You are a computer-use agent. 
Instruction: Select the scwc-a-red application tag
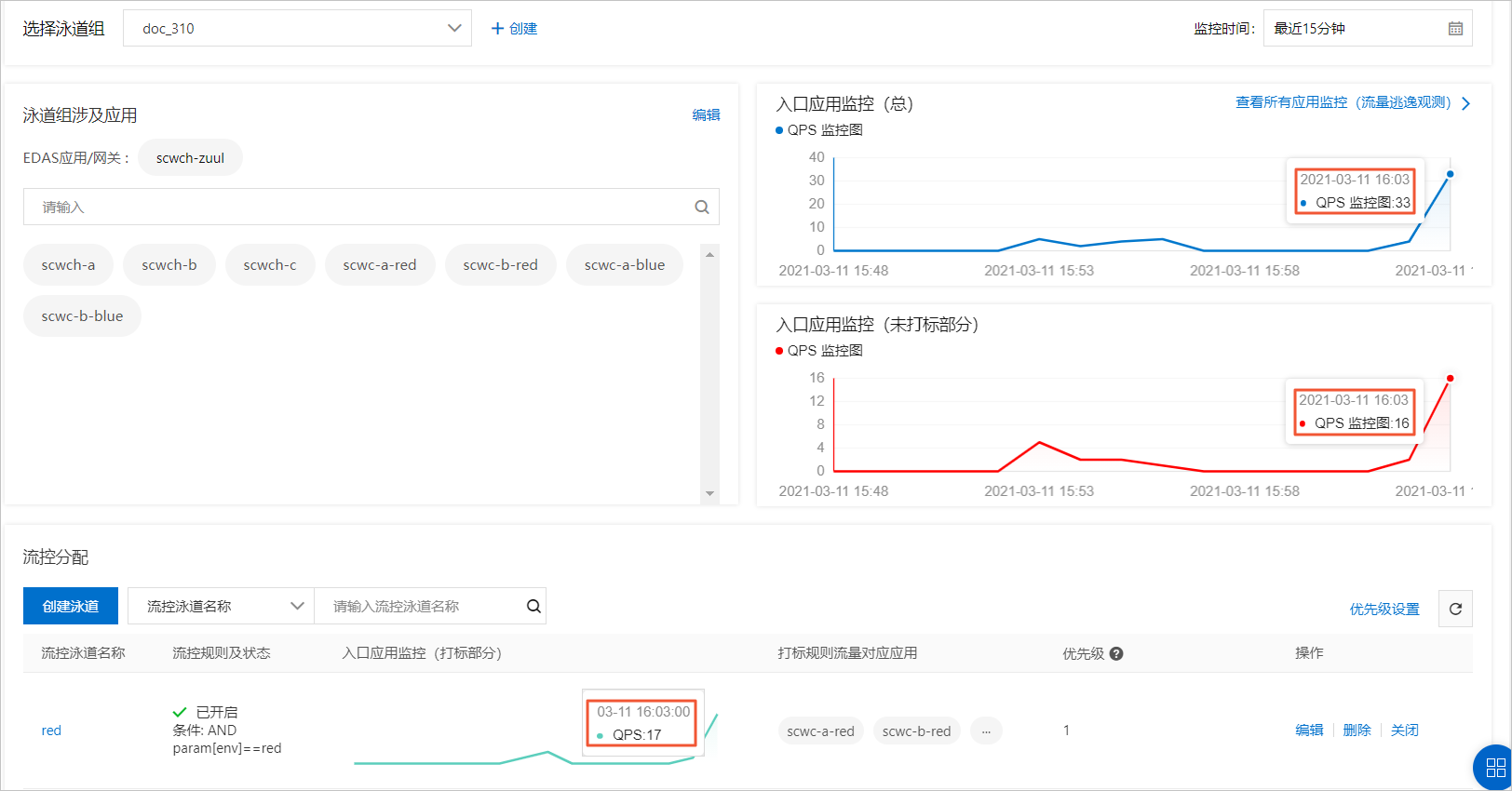380,265
